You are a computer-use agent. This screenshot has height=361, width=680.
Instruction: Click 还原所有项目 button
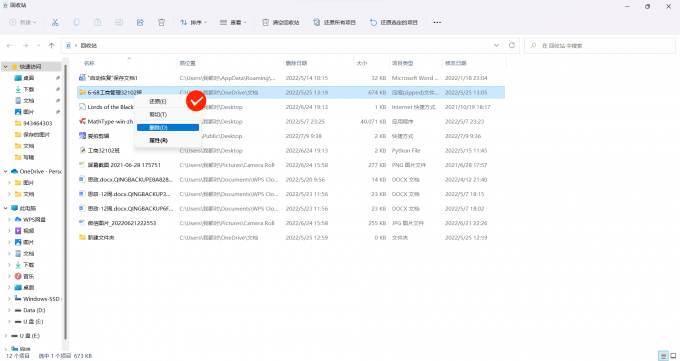(x=334, y=23)
